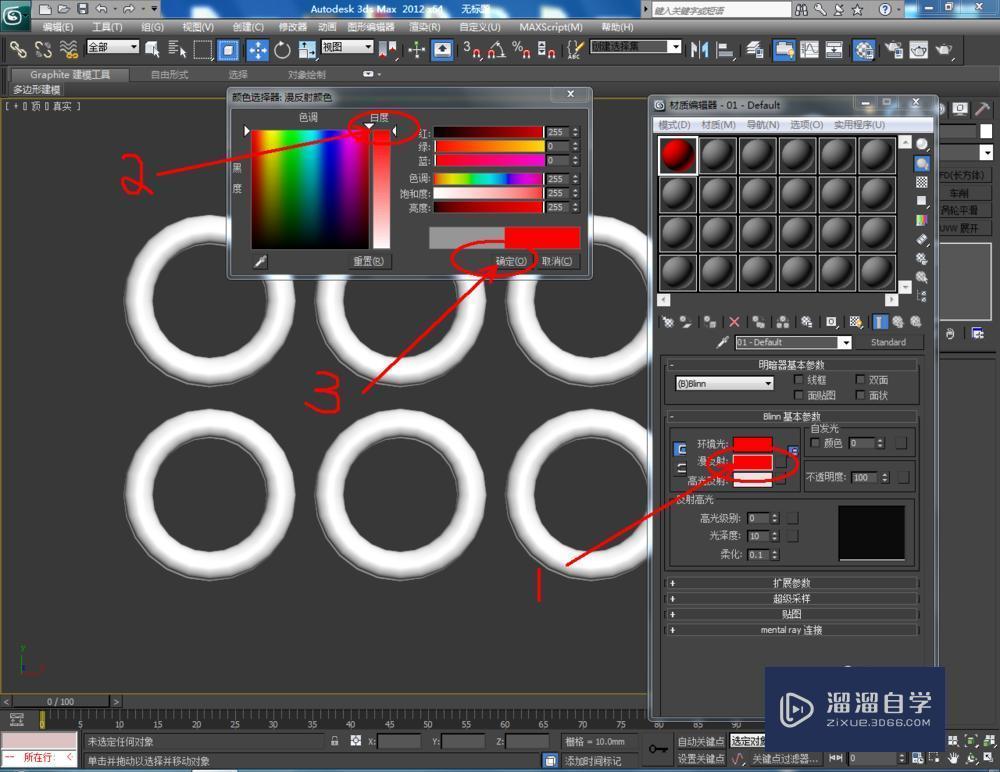Select the Select and Move tool
This screenshot has width=1000, height=772.
tap(259, 50)
